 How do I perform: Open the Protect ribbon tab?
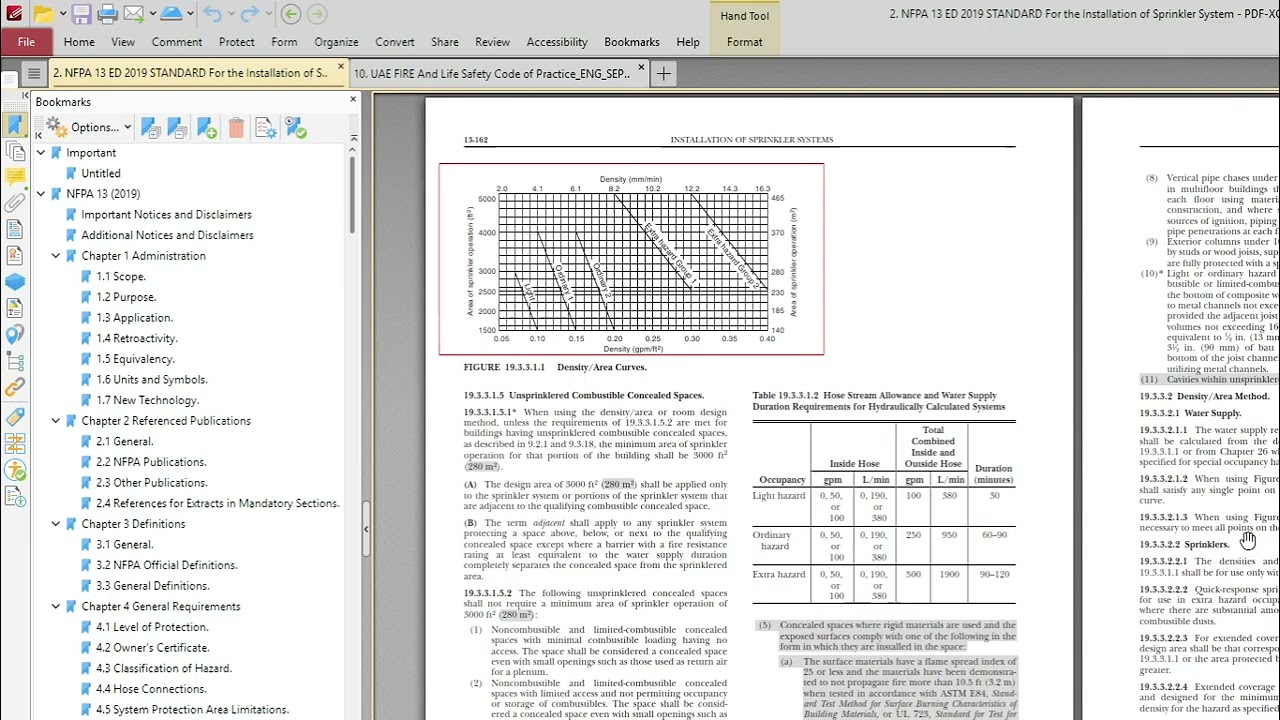236,42
